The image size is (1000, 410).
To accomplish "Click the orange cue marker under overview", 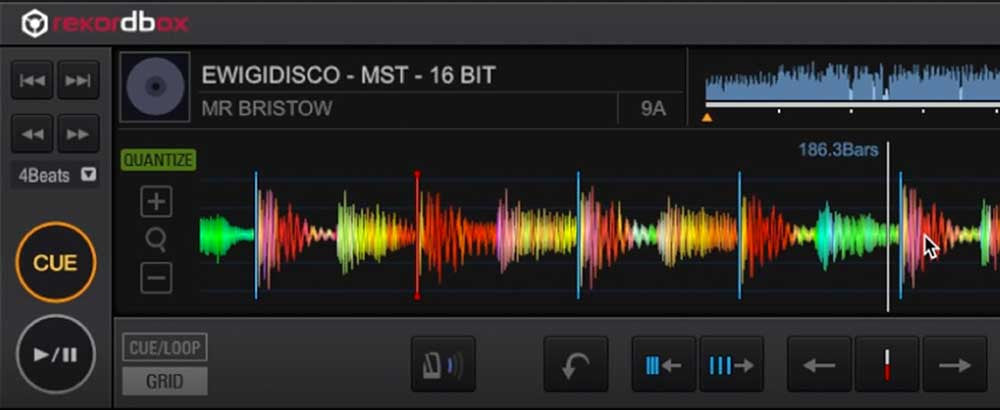I will tap(707, 117).
